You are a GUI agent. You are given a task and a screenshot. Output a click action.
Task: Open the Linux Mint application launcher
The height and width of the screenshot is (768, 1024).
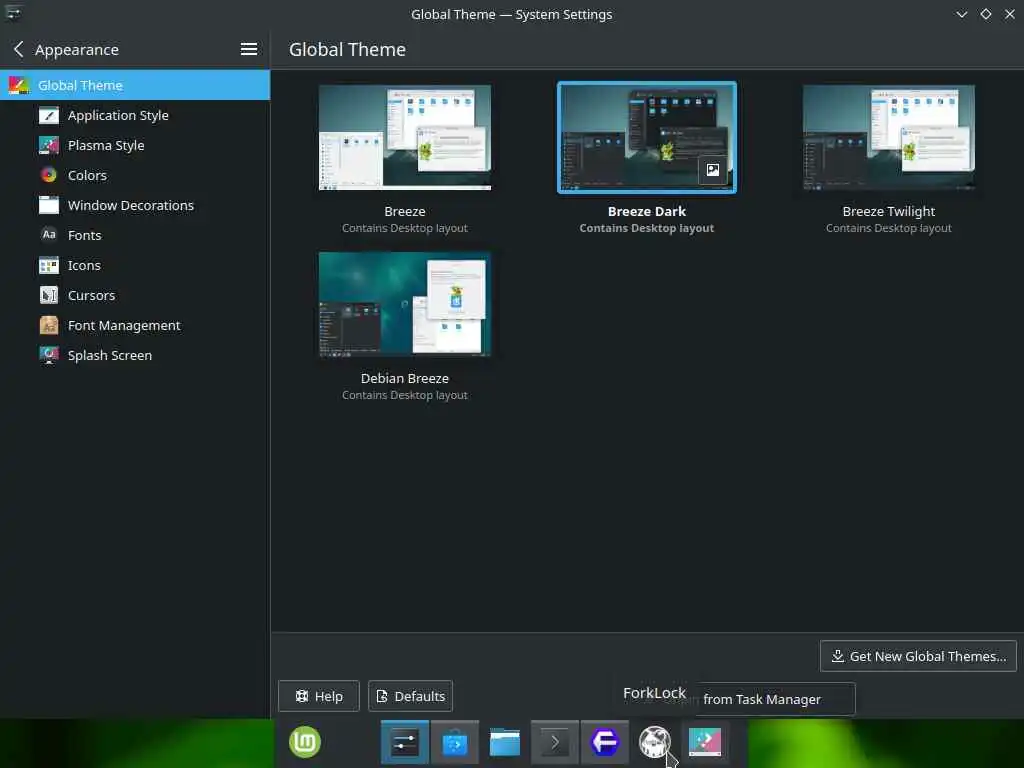(x=305, y=743)
